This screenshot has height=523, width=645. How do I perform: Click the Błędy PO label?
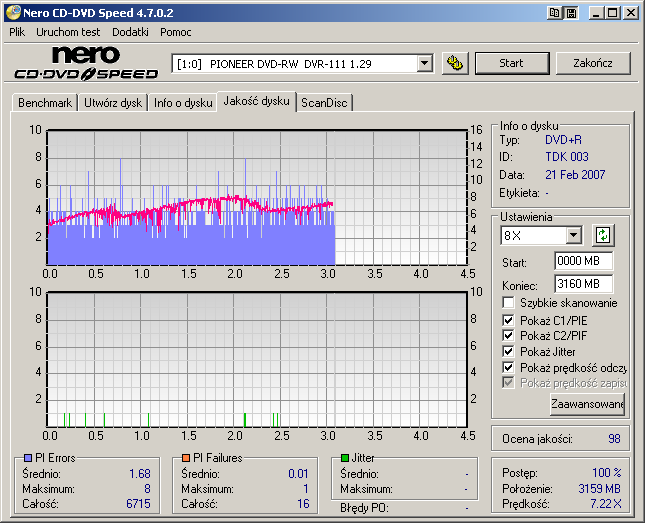click(364, 508)
